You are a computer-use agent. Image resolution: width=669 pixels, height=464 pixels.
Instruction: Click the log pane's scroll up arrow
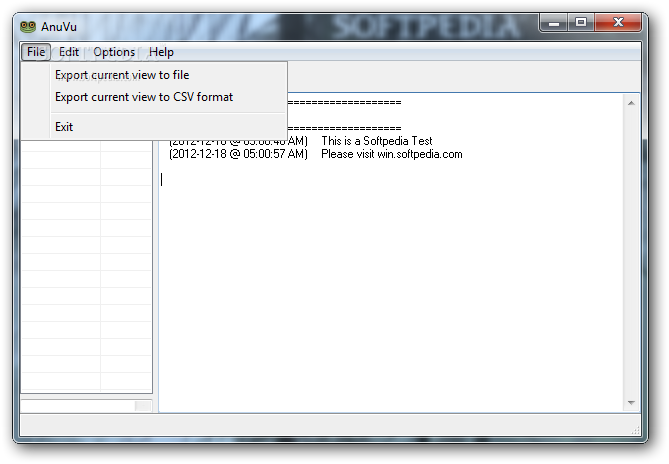click(x=631, y=103)
